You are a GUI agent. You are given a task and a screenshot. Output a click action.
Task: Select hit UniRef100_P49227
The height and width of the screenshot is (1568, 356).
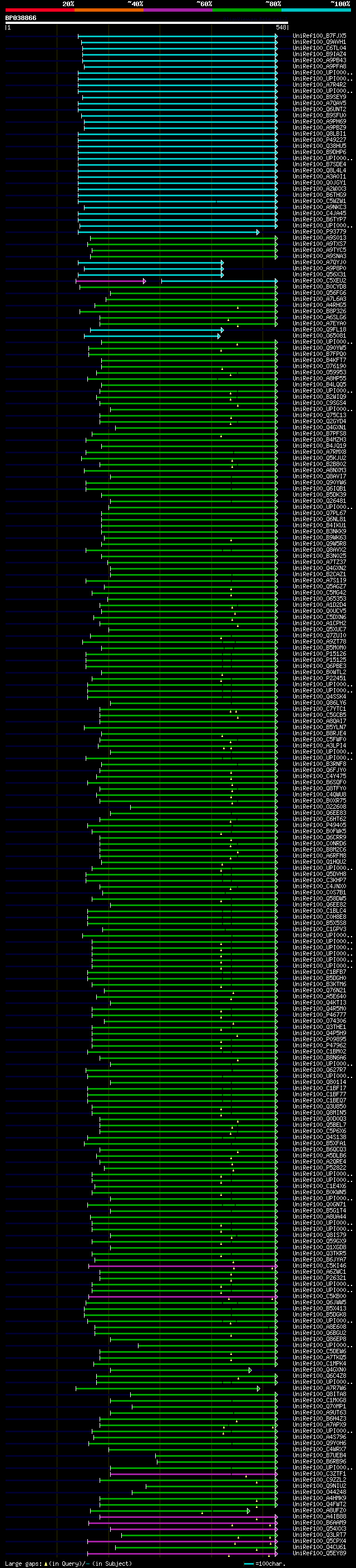click(319, 140)
